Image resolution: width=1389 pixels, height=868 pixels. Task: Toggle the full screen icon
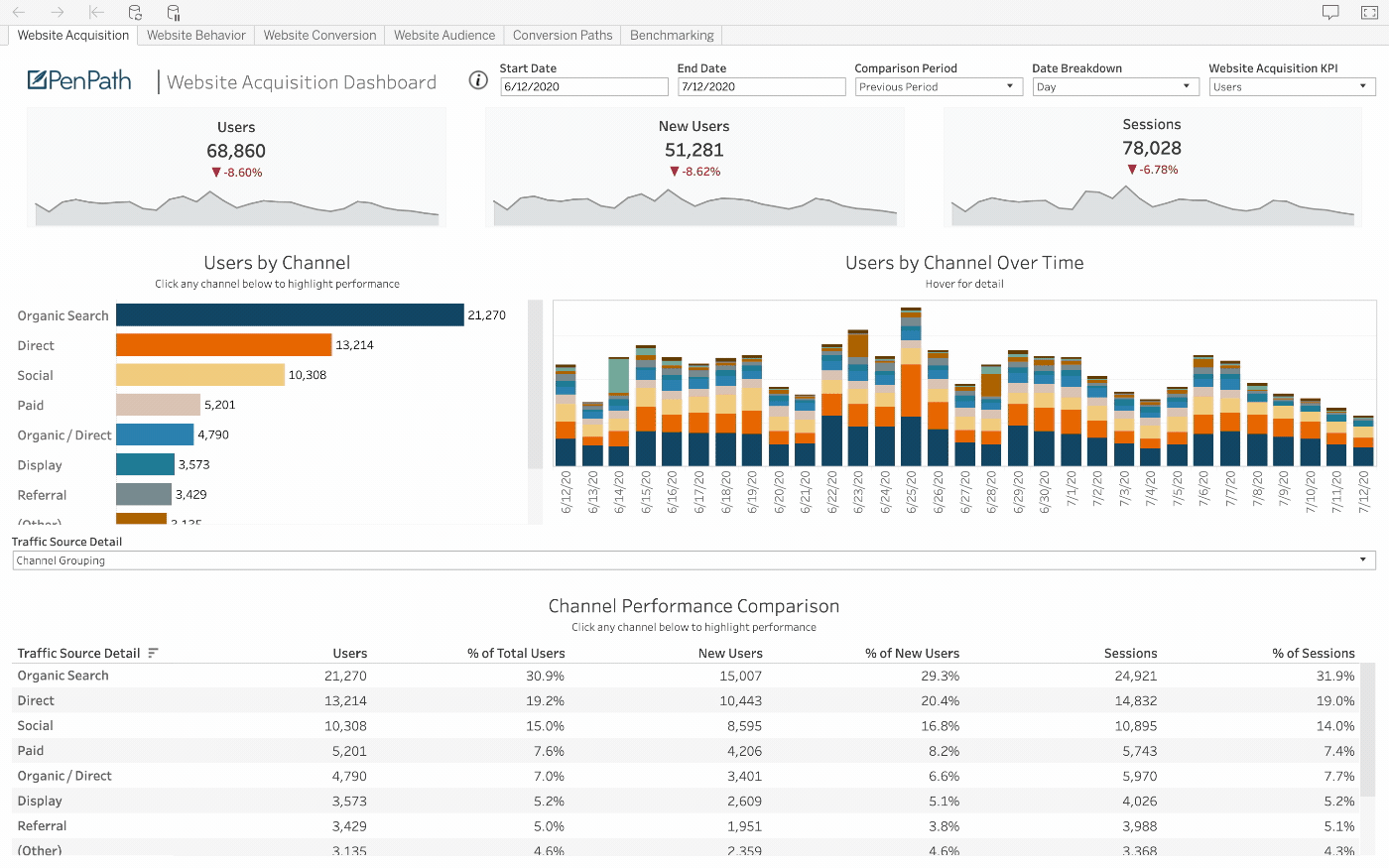(1369, 12)
